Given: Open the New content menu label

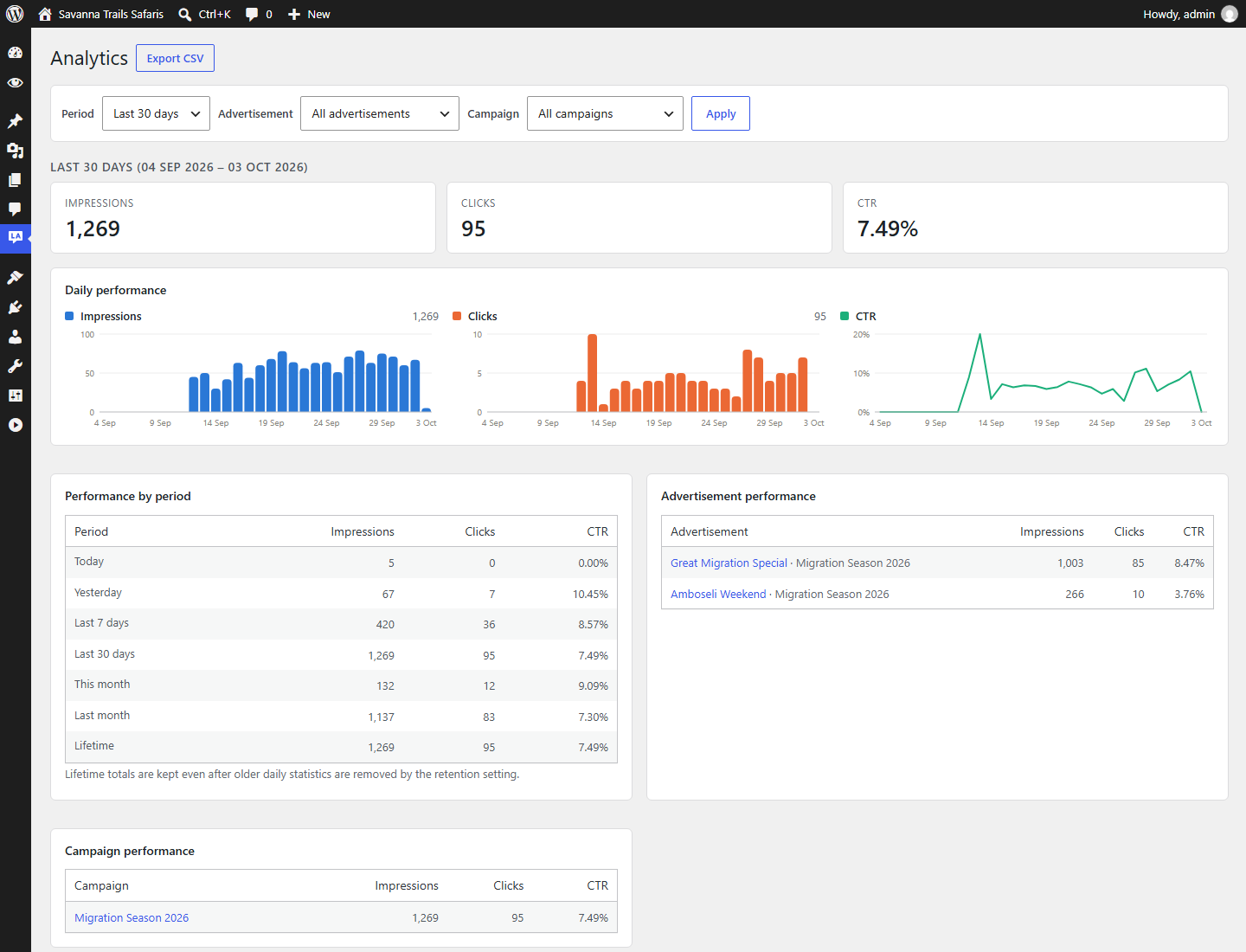Looking at the screenshot, I should [318, 14].
